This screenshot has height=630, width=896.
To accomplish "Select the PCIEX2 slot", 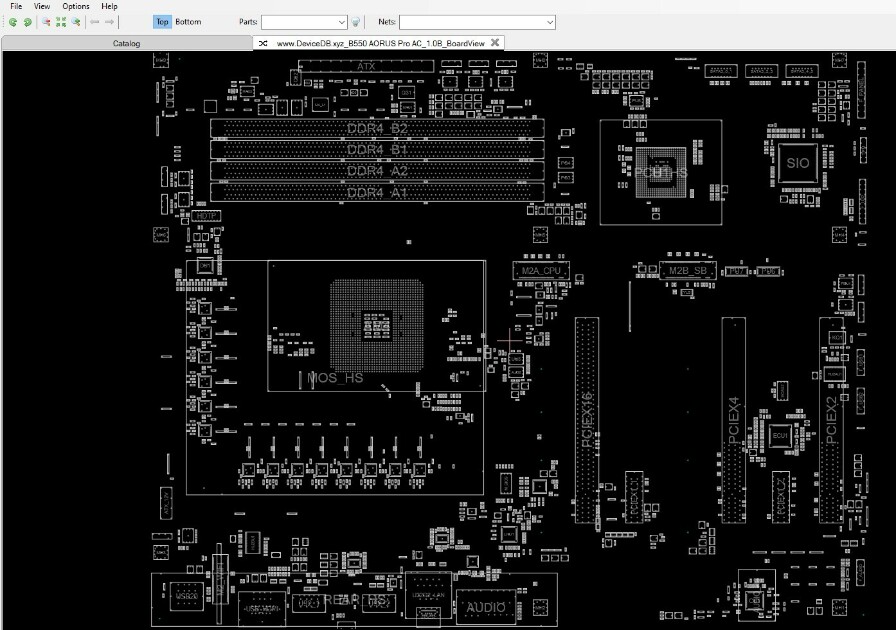I will pyautogui.click(x=831, y=420).
